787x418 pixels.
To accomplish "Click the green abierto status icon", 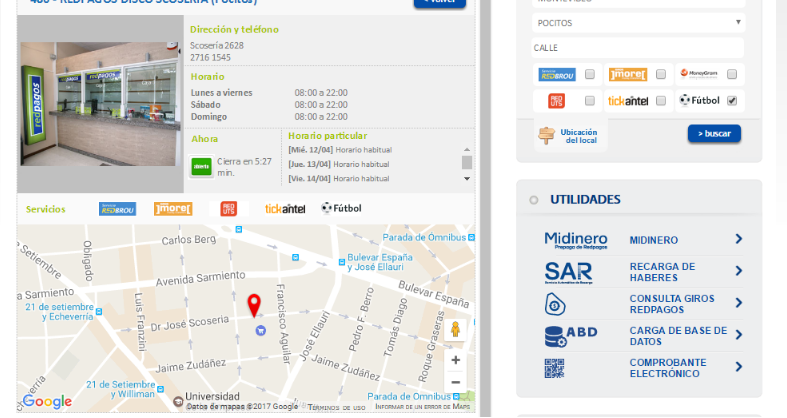I will point(201,167).
